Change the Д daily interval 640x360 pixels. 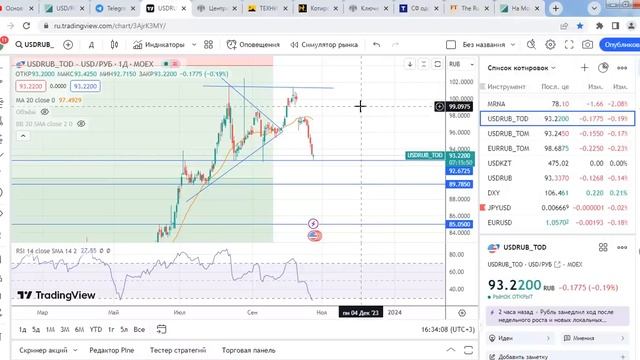point(91,45)
